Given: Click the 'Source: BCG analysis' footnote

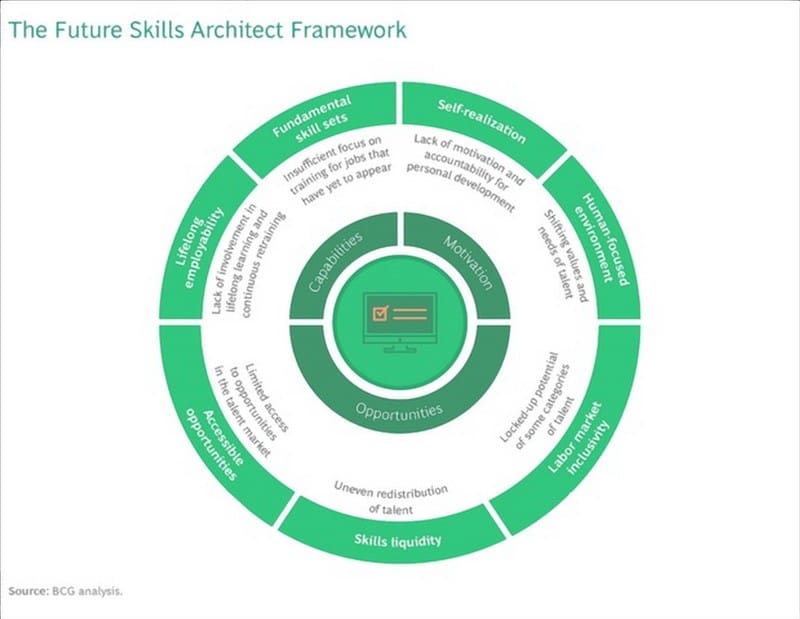Looking at the screenshot, I should (66, 591).
